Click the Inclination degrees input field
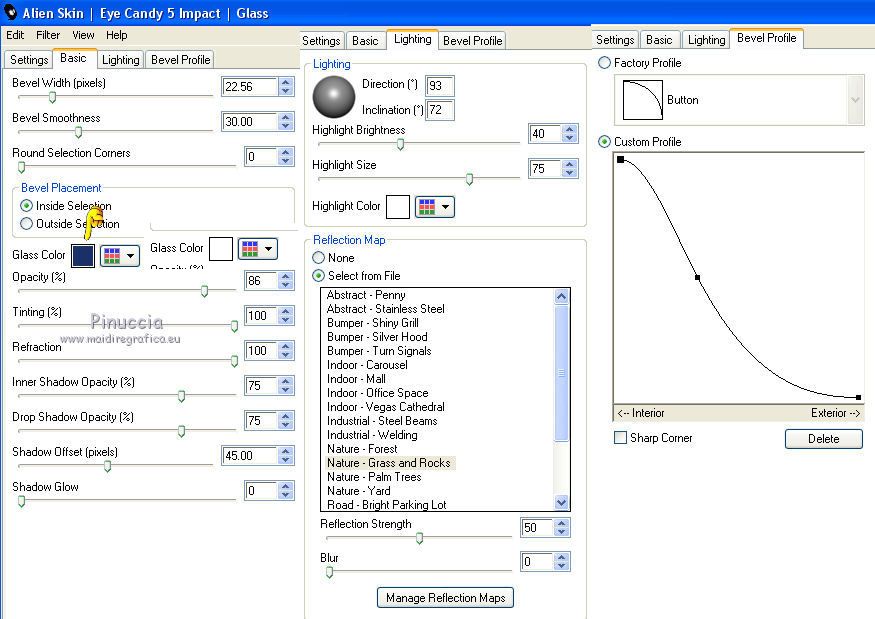Viewport: 875px width, 619px height. tap(439, 109)
